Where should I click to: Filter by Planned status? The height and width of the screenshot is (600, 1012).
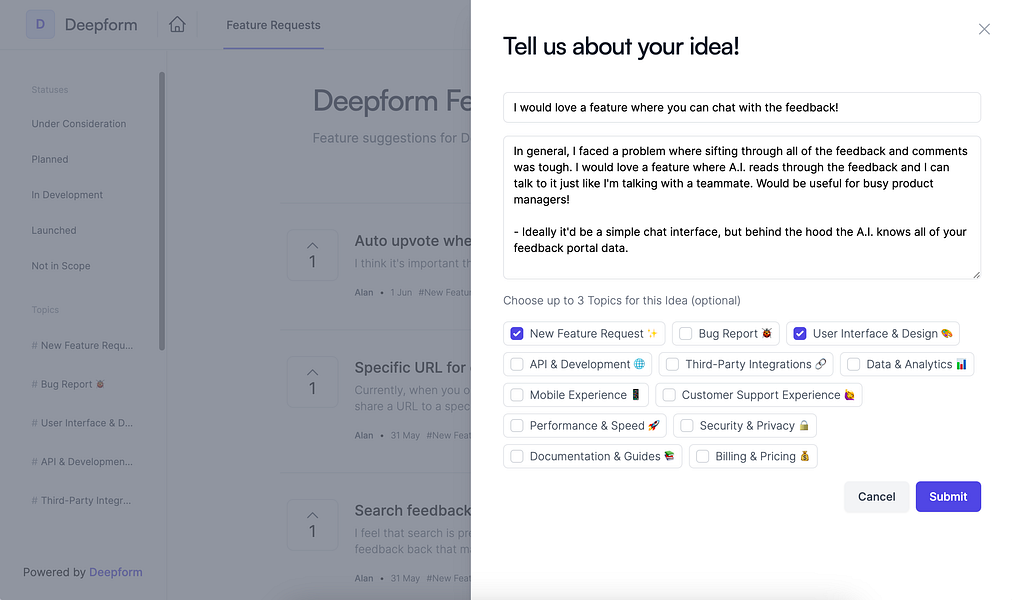50,159
